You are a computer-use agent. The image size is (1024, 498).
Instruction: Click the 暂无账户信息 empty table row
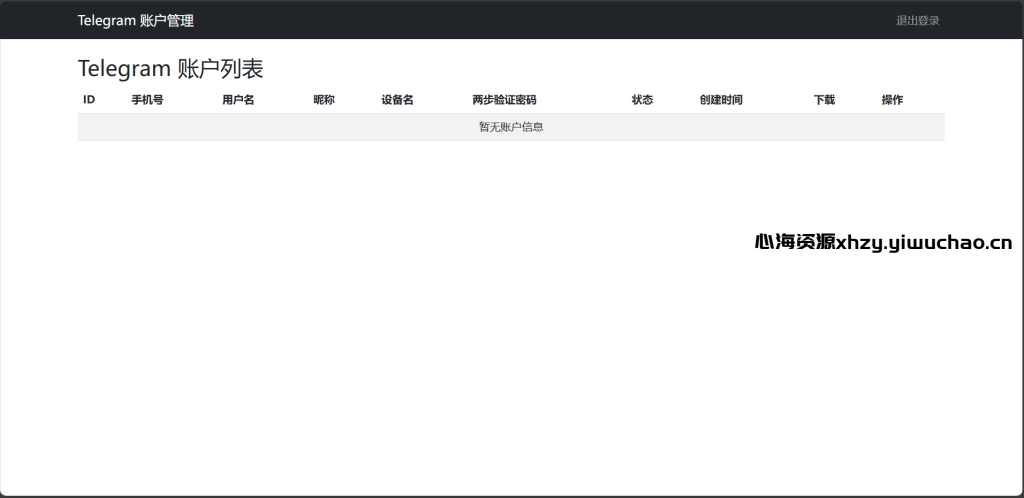tap(510, 127)
